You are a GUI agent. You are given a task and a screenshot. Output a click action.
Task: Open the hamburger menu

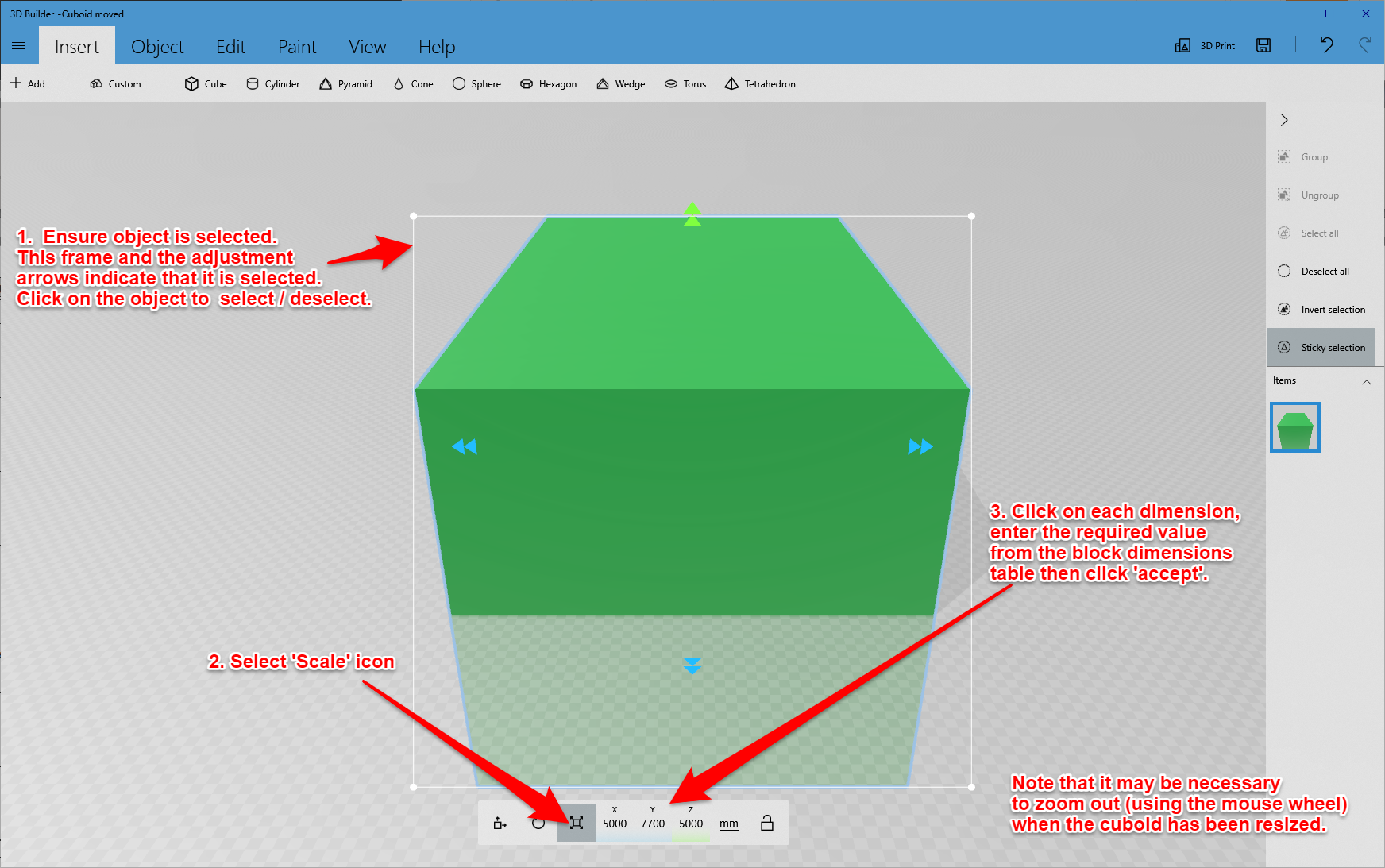coord(19,45)
